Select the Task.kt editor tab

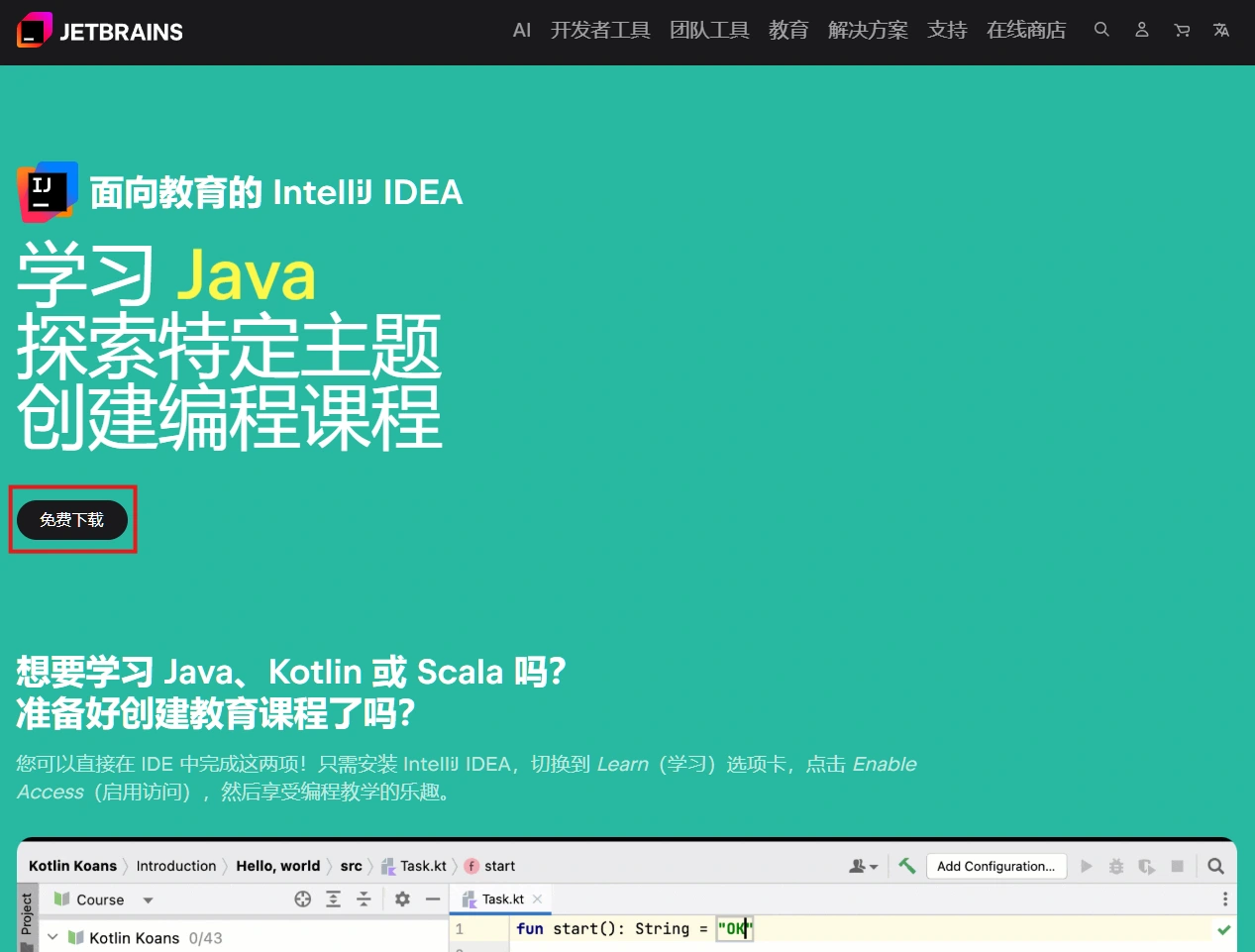pos(502,899)
